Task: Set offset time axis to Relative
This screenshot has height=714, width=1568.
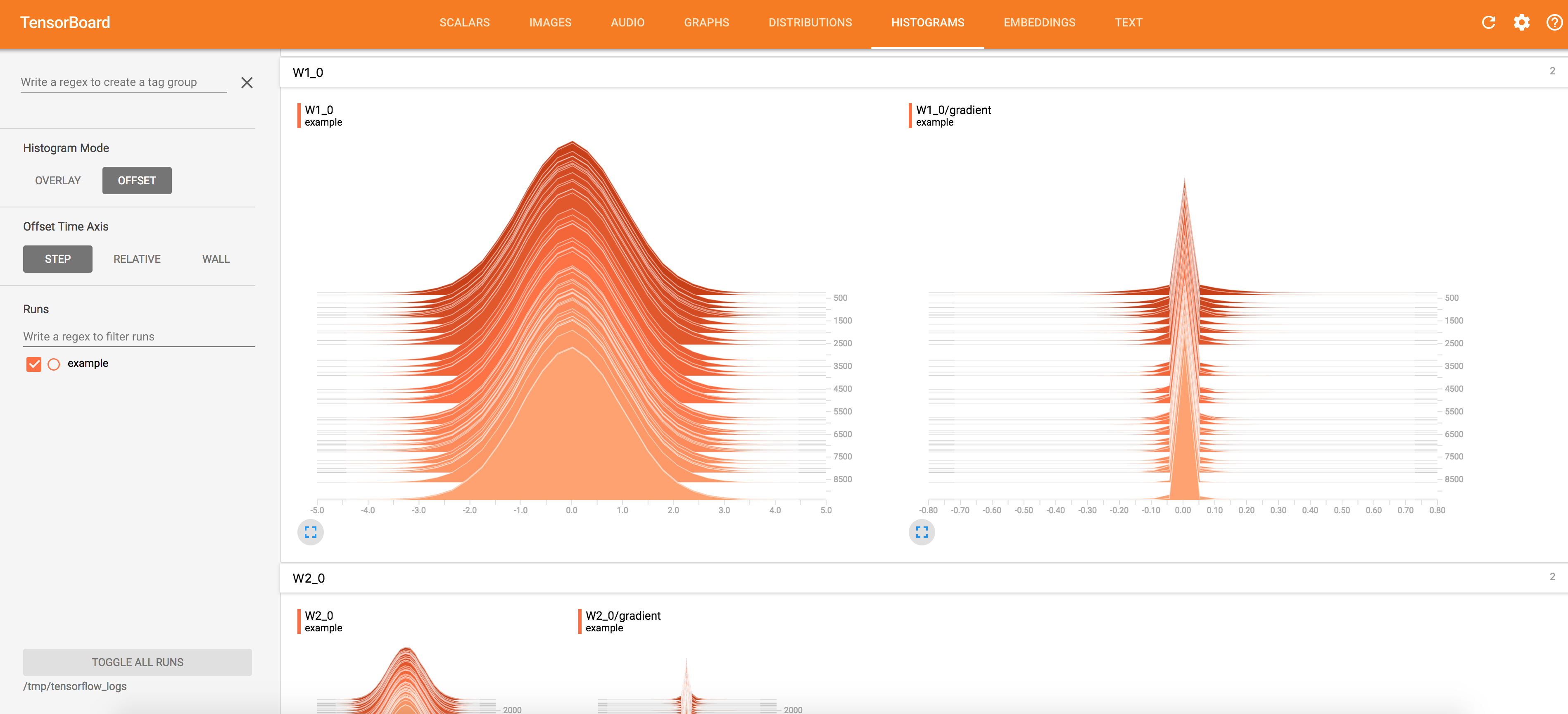Action: [137, 259]
